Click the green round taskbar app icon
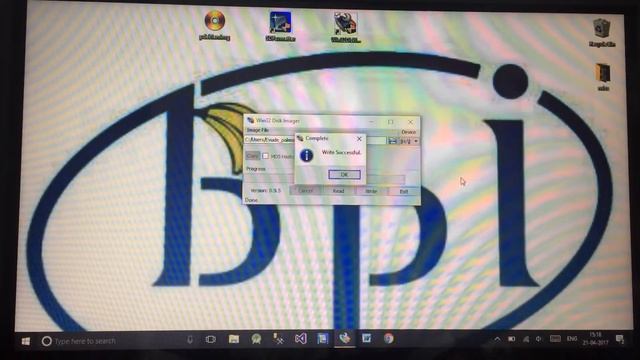 coord(256,339)
